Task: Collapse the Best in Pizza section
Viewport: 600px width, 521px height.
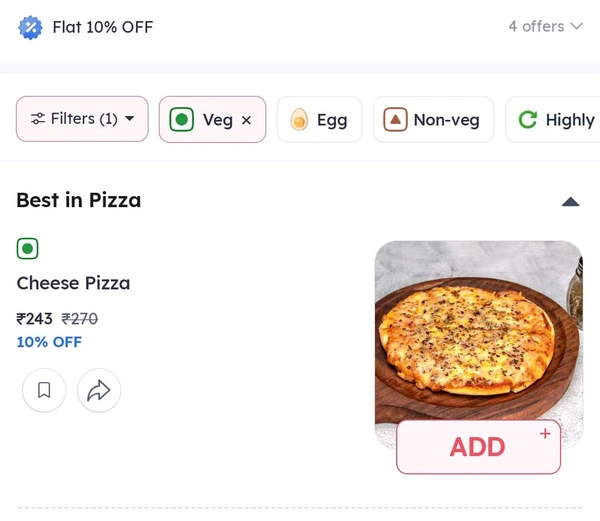Action: (x=571, y=201)
